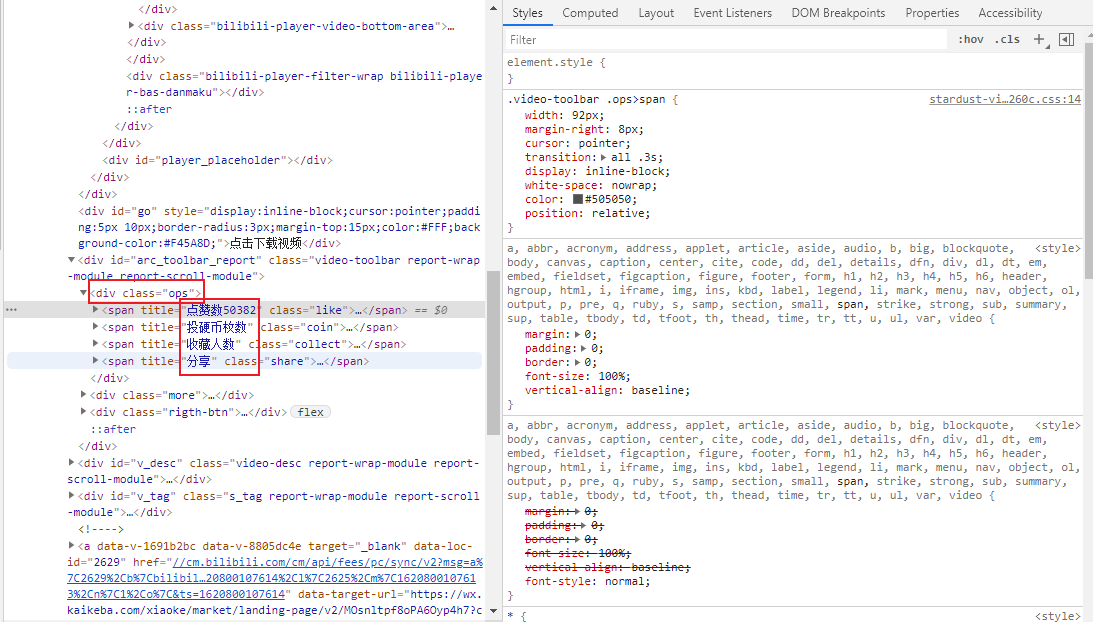The height and width of the screenshot is (622, 1093).
Task: Expand the span class share node
Action: [95, 361]
